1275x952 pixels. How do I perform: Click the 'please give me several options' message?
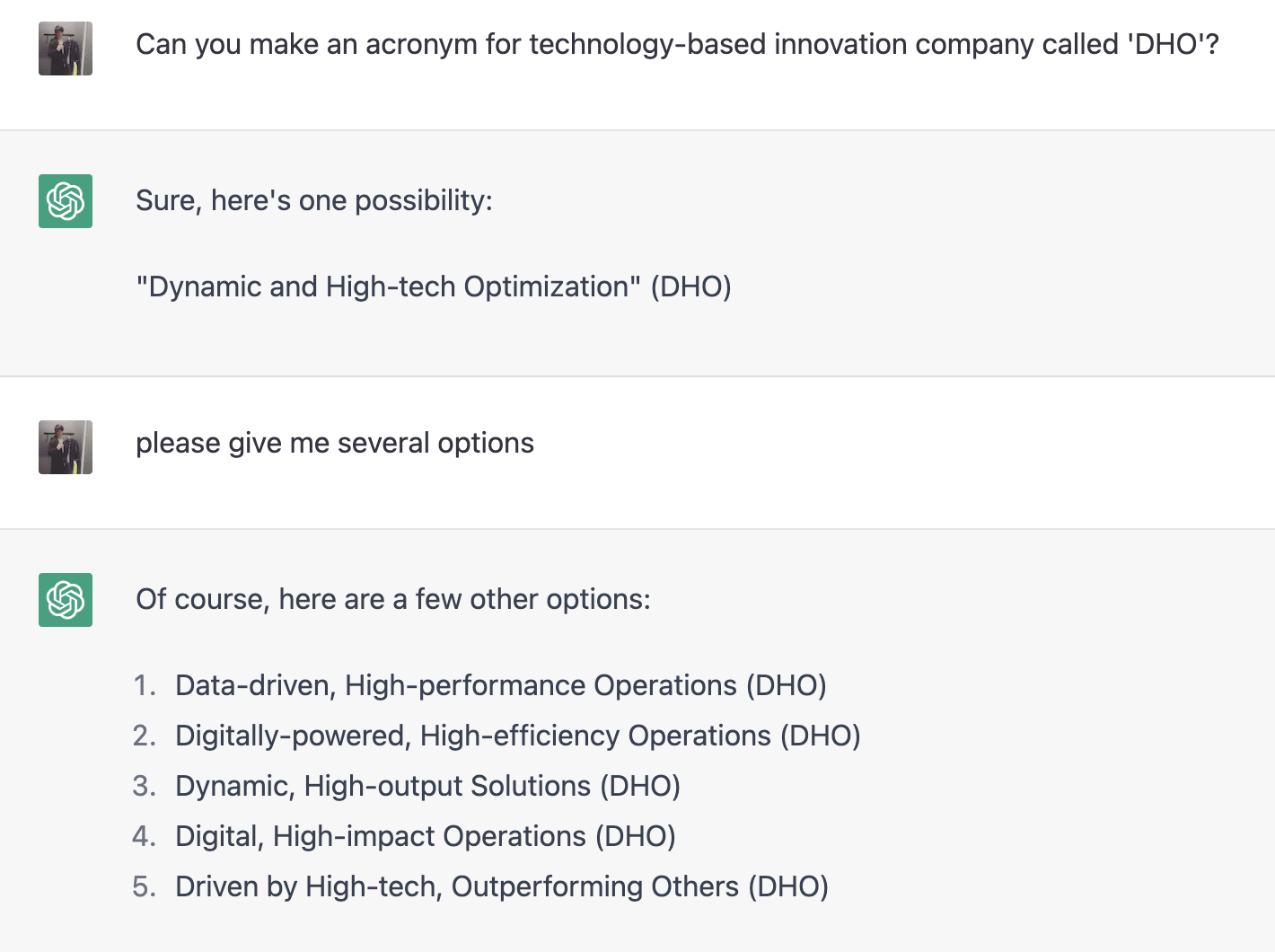[x=335, y=443]
